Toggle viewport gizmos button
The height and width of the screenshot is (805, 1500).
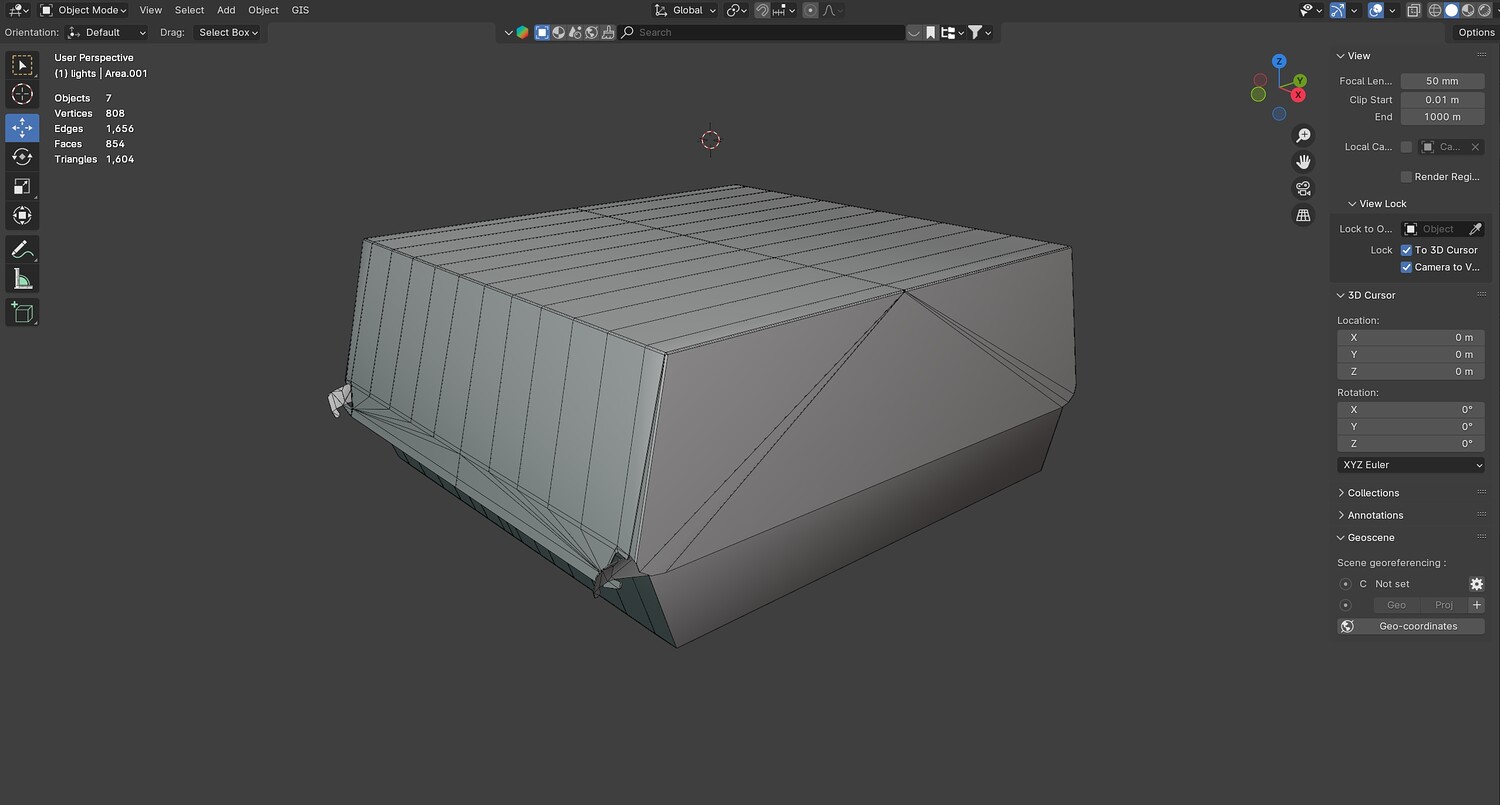coord(1337,10)
